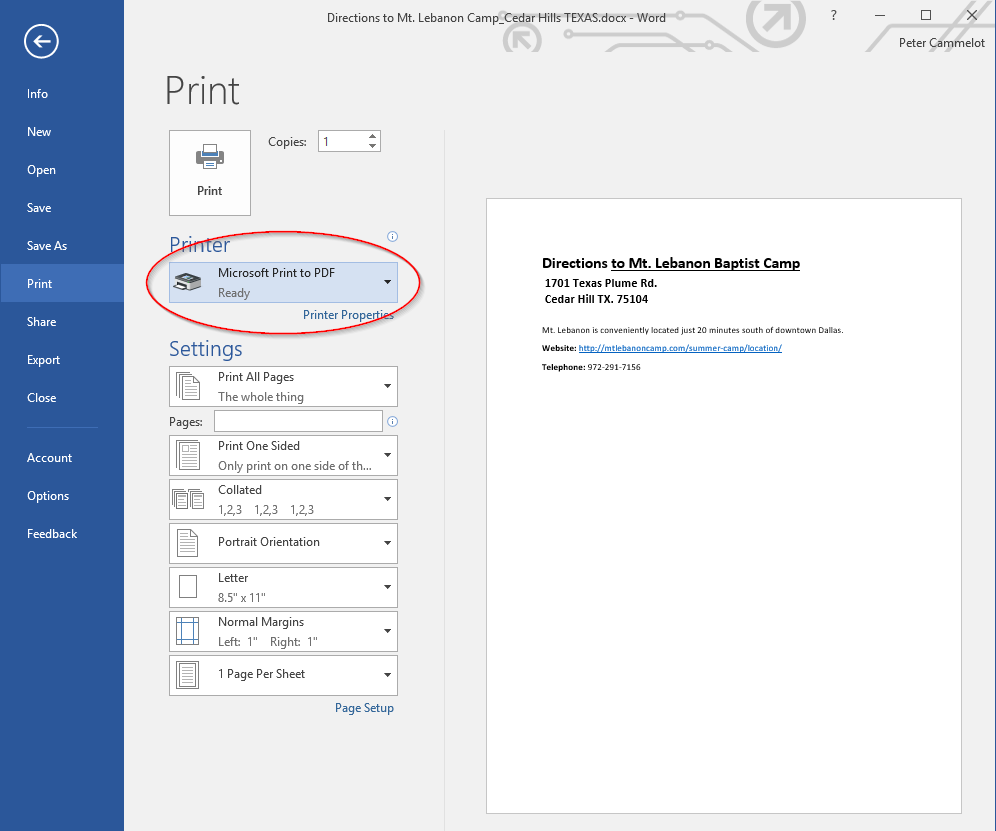Open the Printer Properties link
The height and width of the screenshot is (831, 996).
(x=348, y=315)
